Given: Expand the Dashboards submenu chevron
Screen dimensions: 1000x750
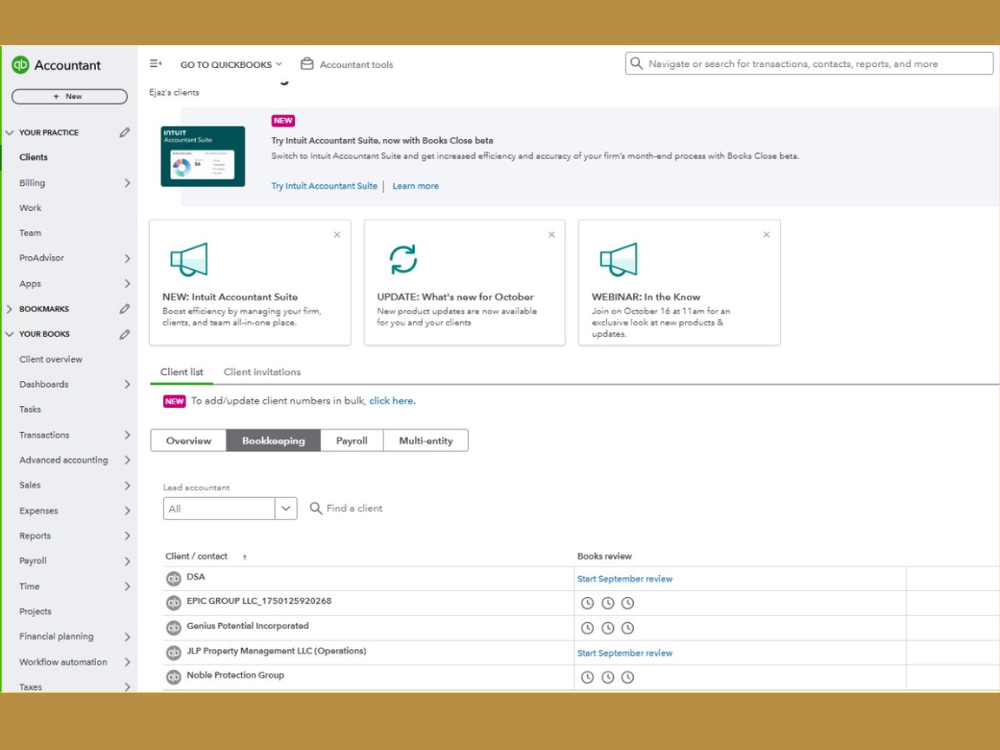Looking at the screenshot, I should [127, 384].
